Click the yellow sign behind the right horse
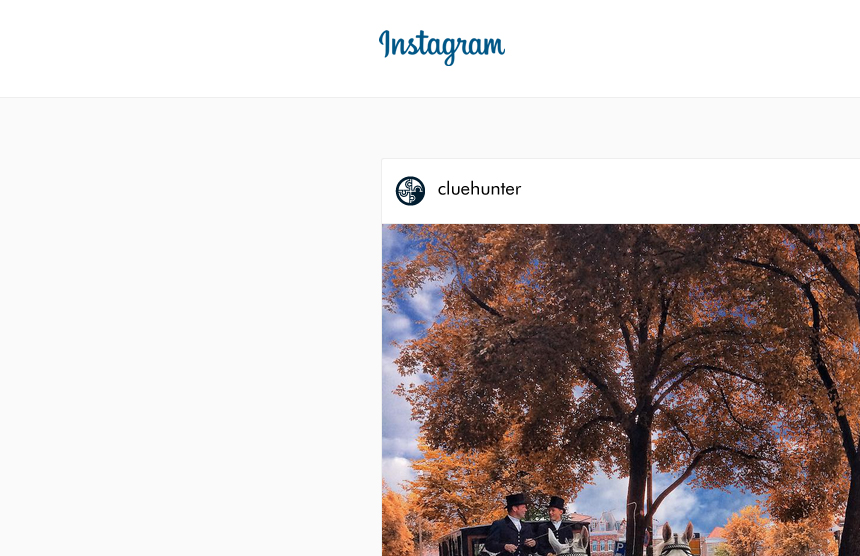This screenshot has width=860, height=556. point(695,546)
